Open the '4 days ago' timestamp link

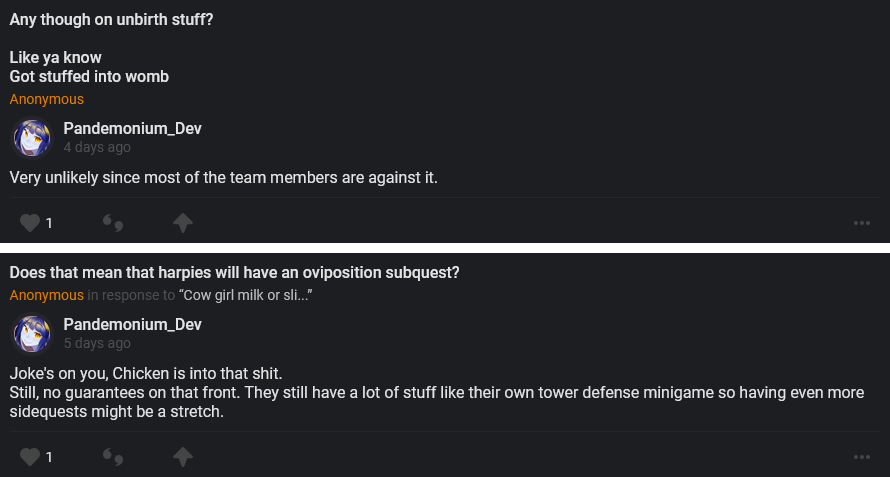tap(97, 147)
